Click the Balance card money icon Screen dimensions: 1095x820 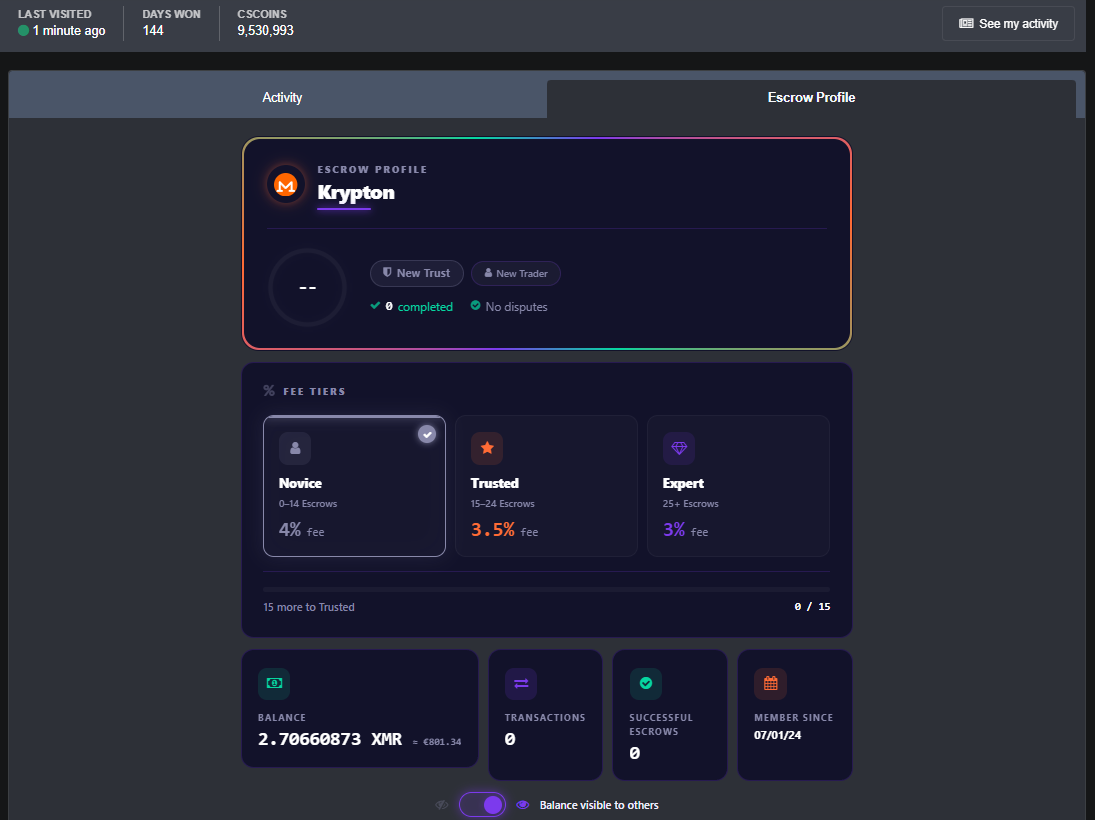click(274, 683)
